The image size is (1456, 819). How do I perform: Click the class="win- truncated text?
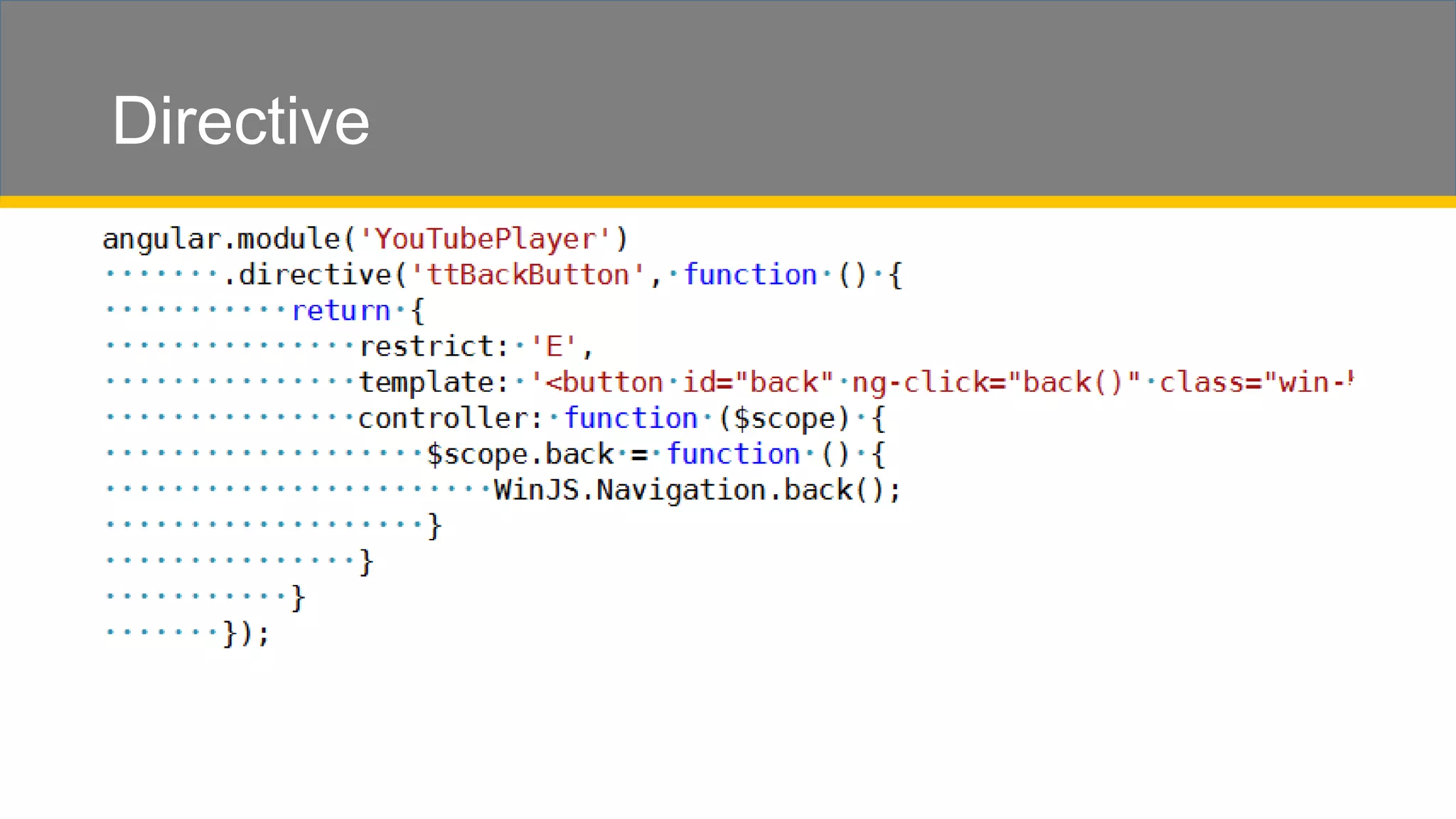[1256, 382]
